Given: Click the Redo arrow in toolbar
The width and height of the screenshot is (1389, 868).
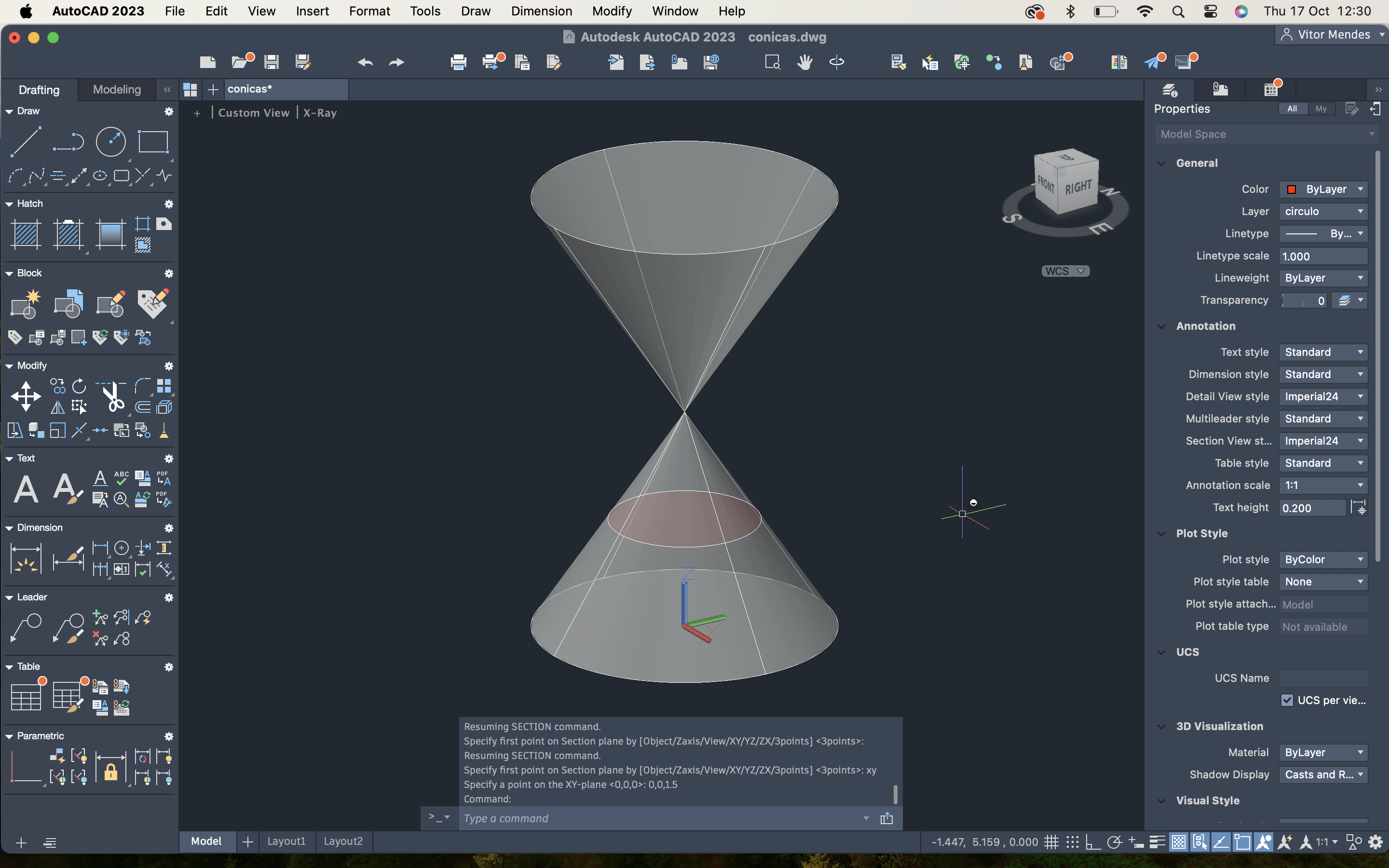Looking at the screenshot, I should tap(396, 62).
